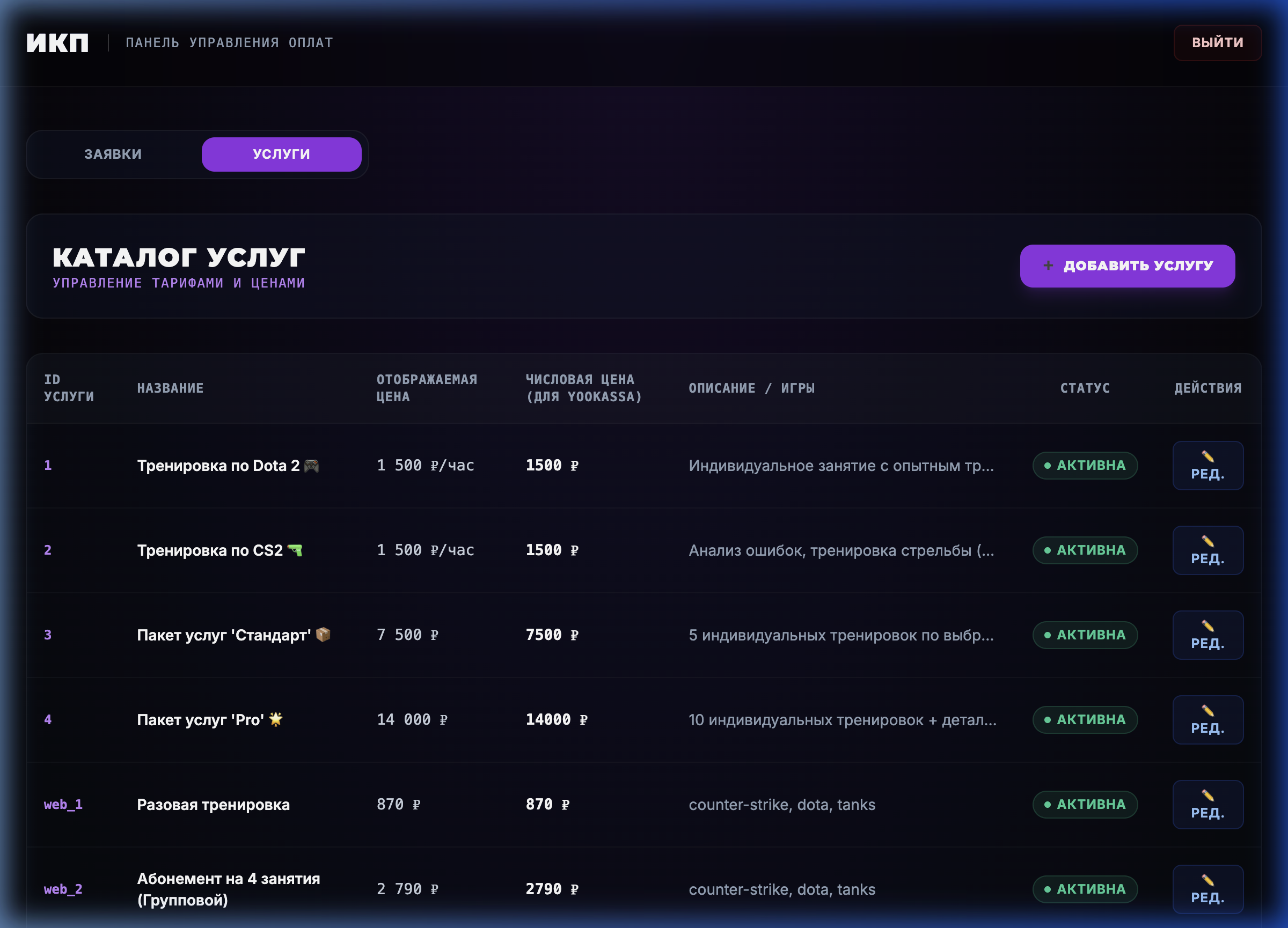The height and width of the screenshot is (928, 1288).
Task: Click the name Пакет услуг 'Pro'
Action: [201, 720]
